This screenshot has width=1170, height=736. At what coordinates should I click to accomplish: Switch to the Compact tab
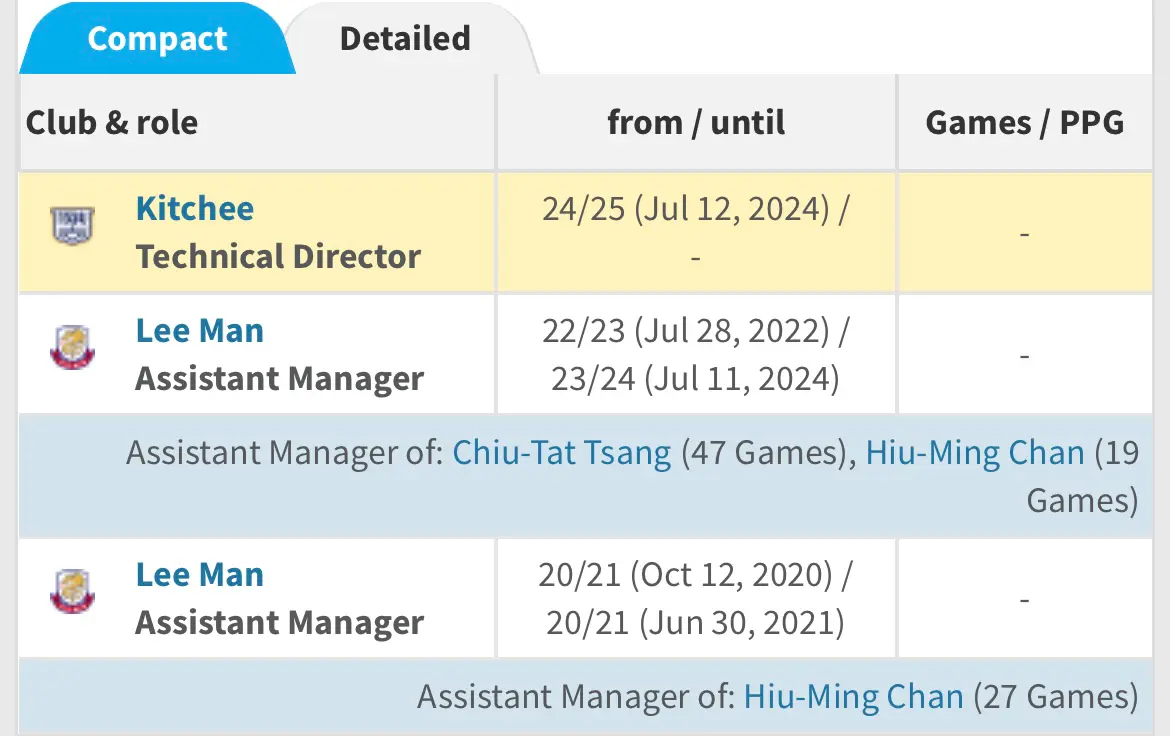coord(157,39)
